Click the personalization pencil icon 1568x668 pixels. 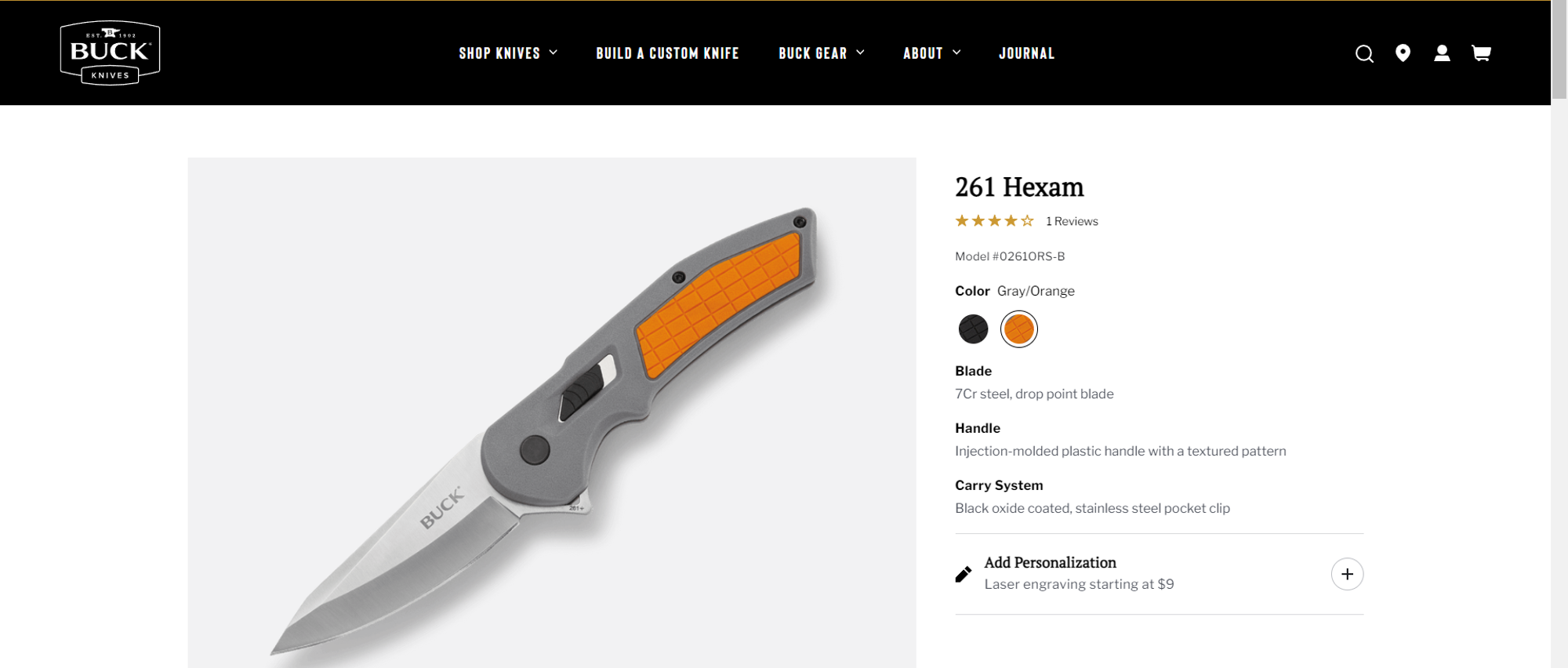pos(964,575)
